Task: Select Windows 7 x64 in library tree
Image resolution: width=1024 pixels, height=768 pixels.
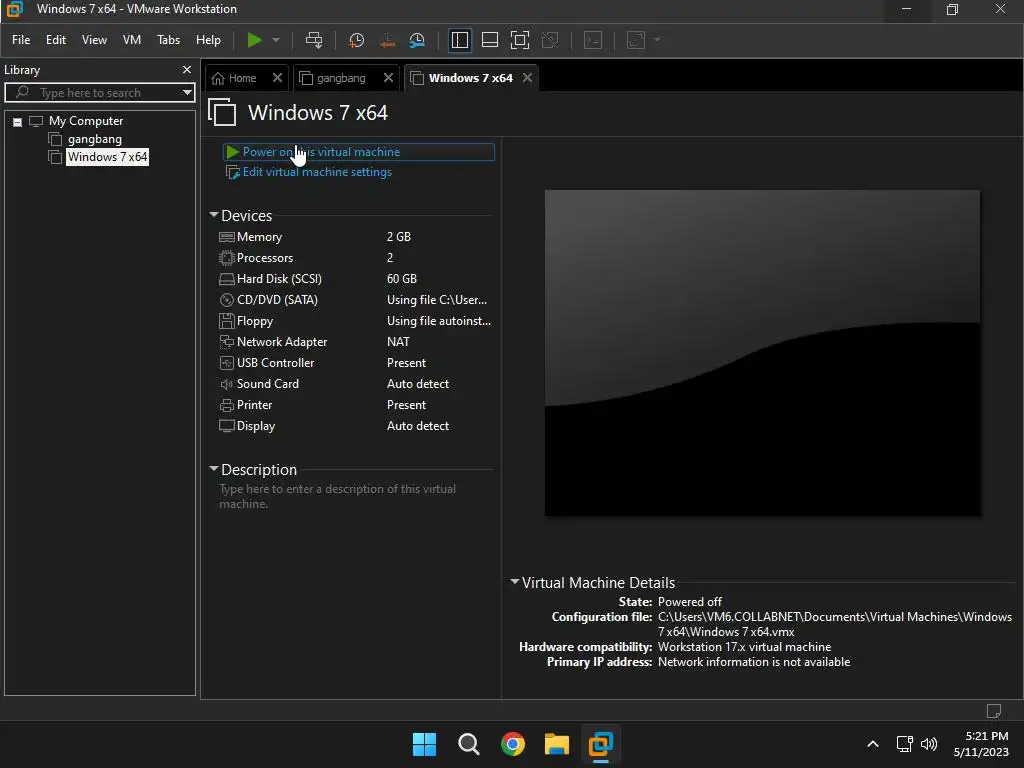Action: (x=107, y=157)
